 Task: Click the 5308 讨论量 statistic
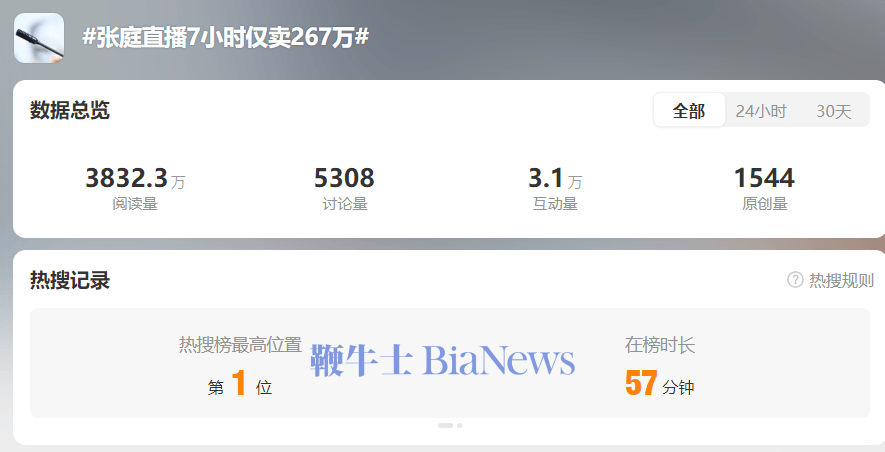click(344, 188)
